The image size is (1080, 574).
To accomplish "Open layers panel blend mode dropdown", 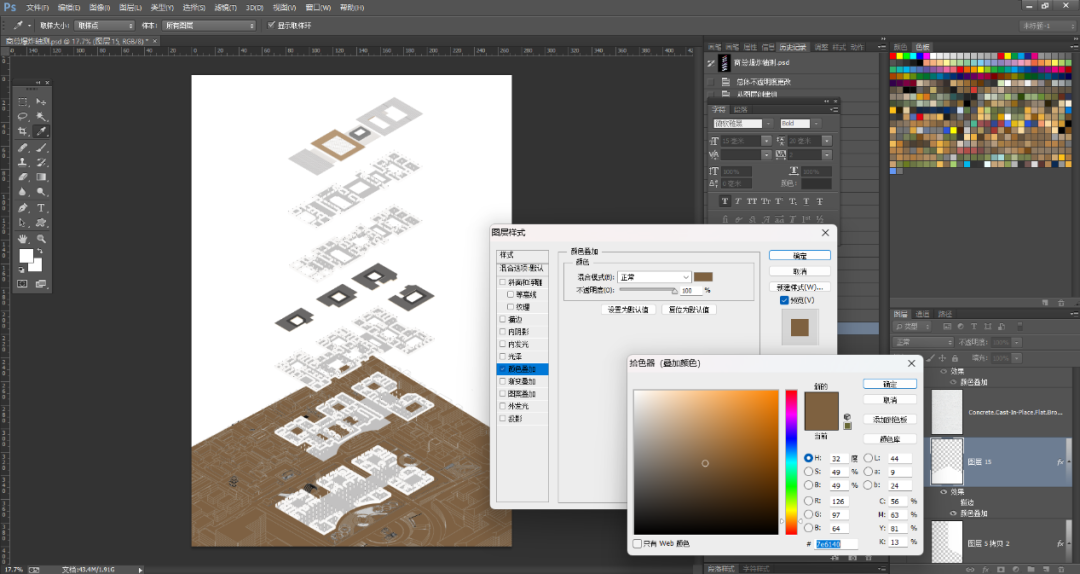I will pos(922,342).
